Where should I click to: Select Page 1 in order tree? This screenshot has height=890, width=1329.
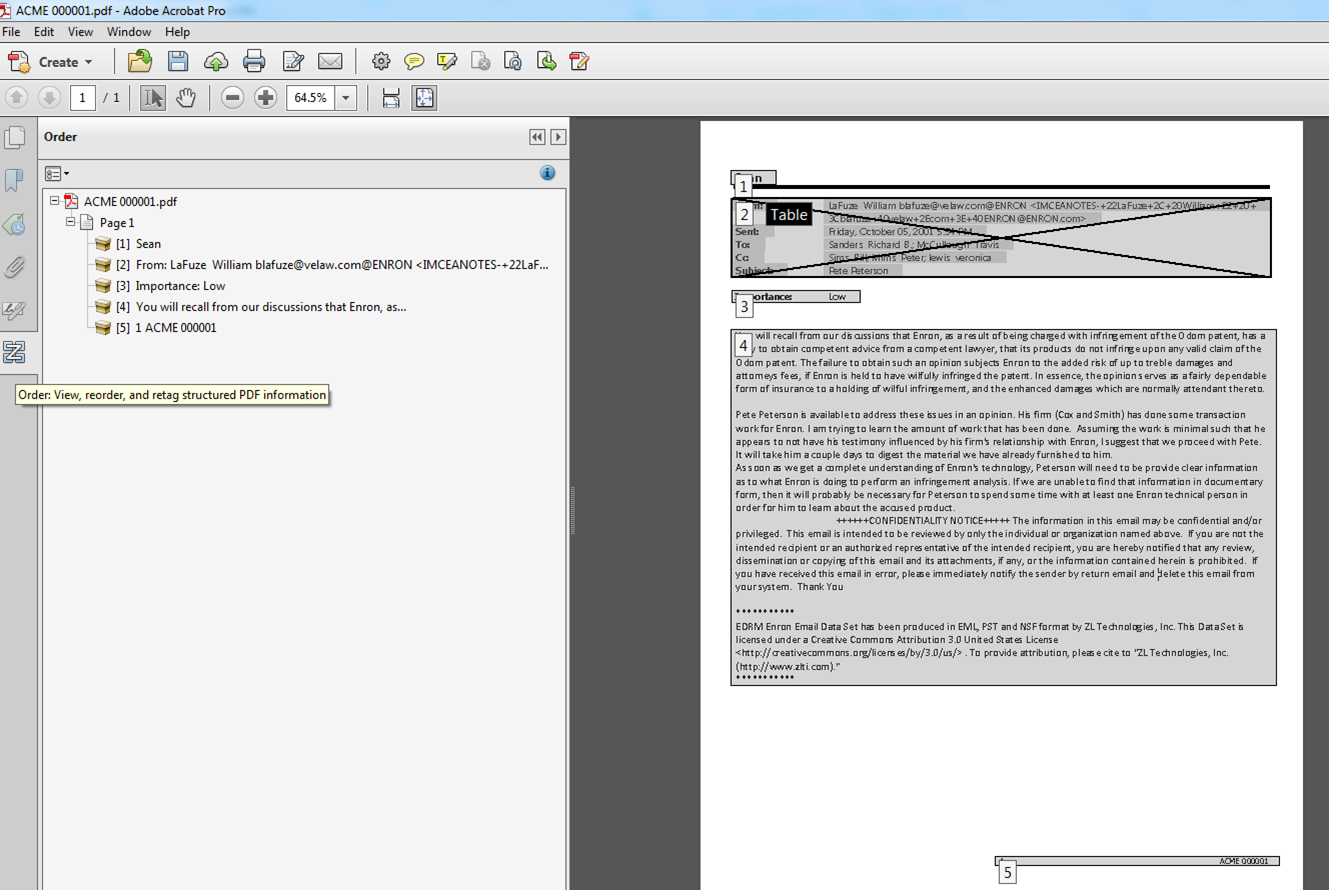pyautogui.click(x=117, y=222)
